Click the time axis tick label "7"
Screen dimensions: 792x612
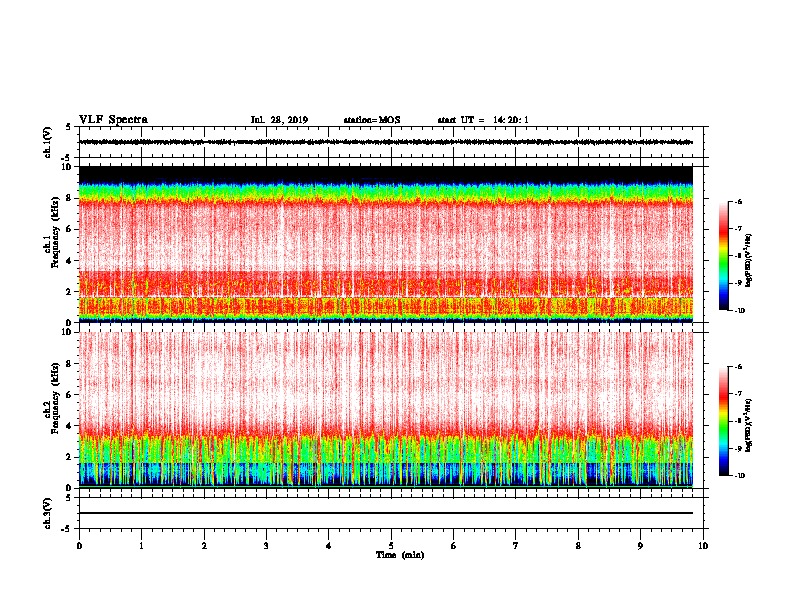(x=516, y=546)
